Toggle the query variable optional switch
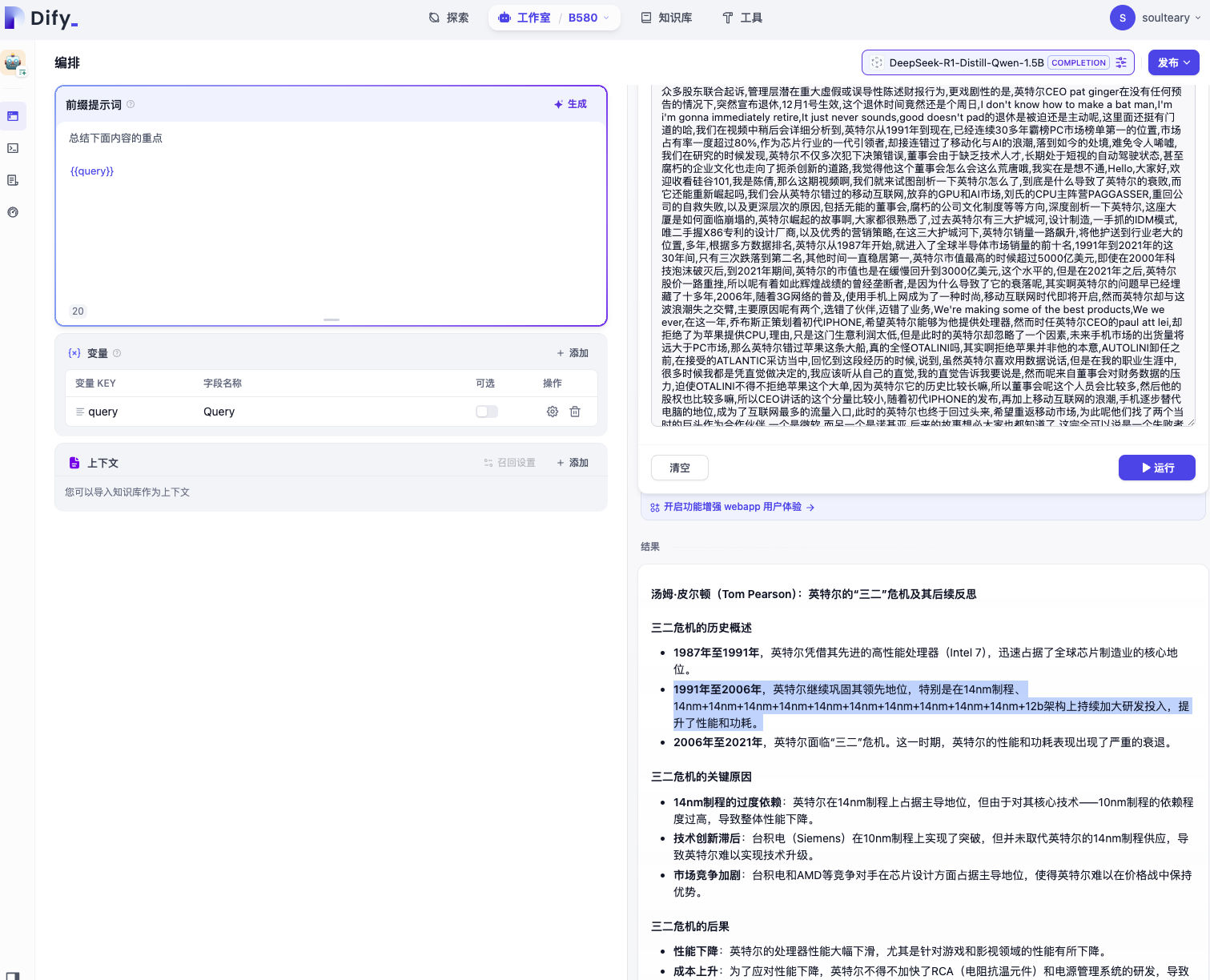This screenshot has height=980, width=1210. coord(487,412)
